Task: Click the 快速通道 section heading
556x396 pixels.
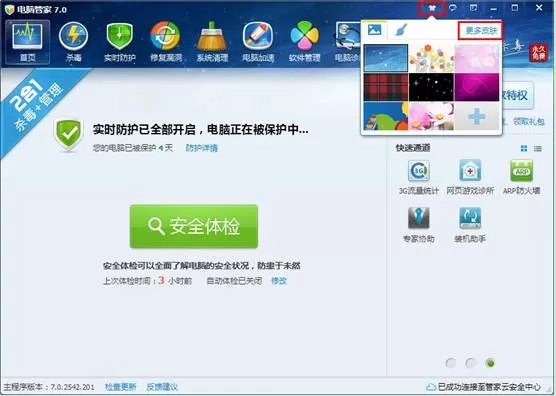Action: pyautogui.click(x=413, y=148)
